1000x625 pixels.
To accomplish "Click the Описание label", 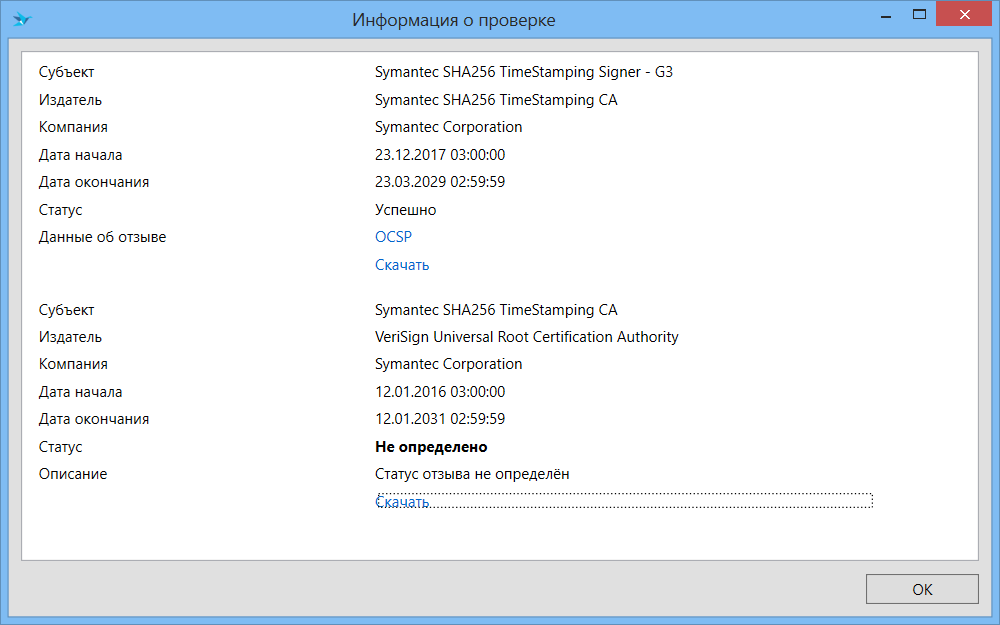I will coord(73,474).
